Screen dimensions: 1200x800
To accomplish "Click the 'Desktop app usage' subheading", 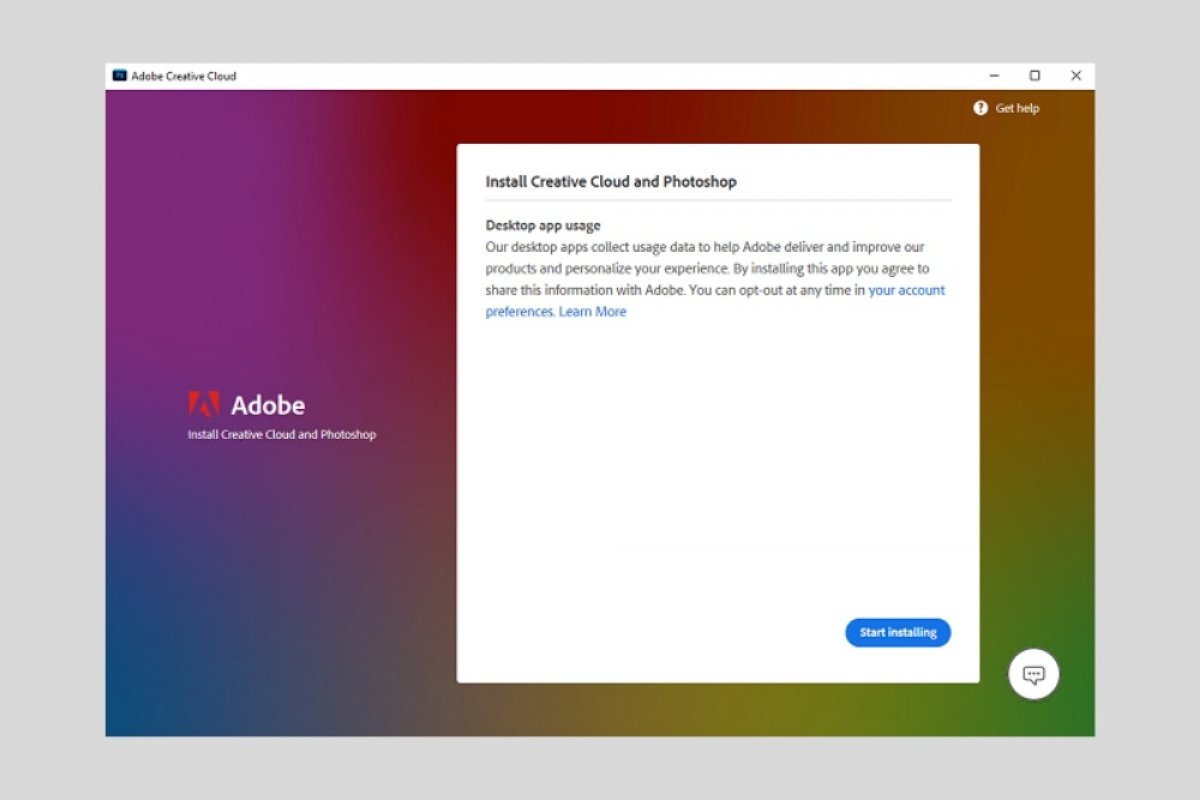I will coord(543,225).
